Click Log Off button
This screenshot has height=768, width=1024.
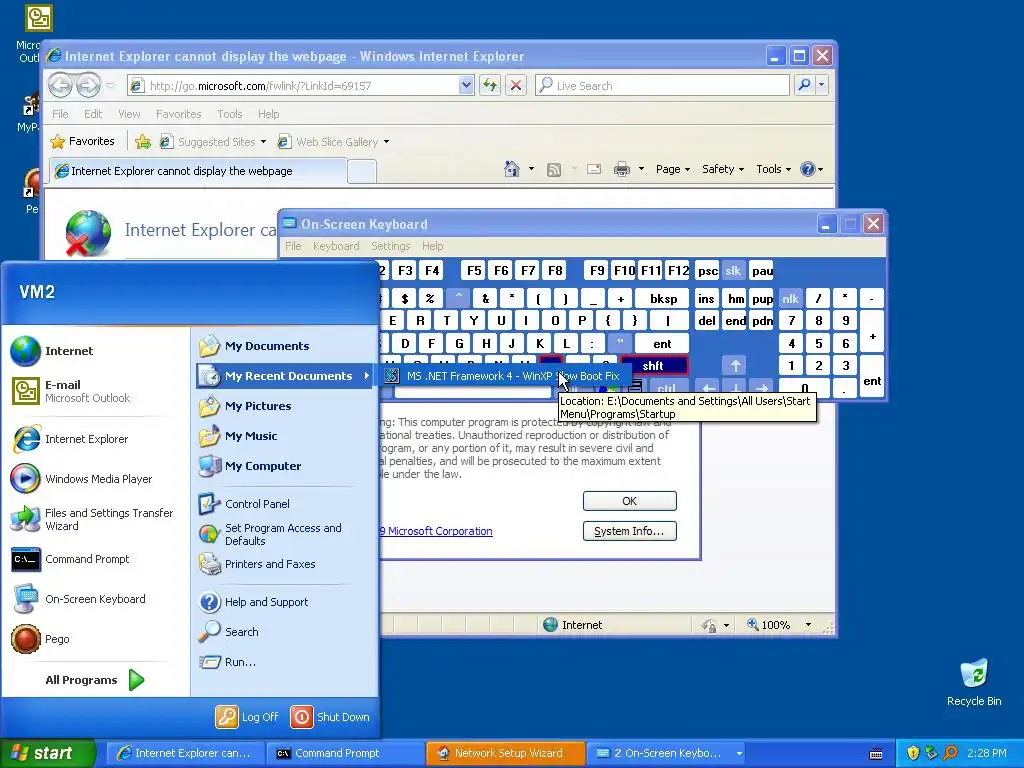coord(247,716)
